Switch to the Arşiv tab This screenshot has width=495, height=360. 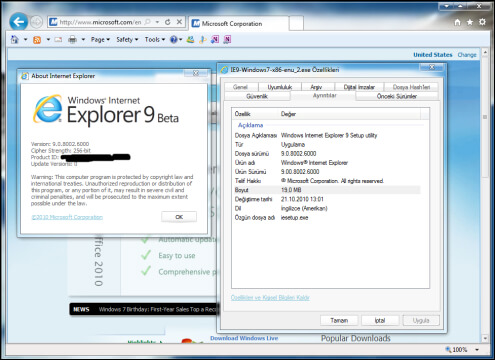coord(316,87)
